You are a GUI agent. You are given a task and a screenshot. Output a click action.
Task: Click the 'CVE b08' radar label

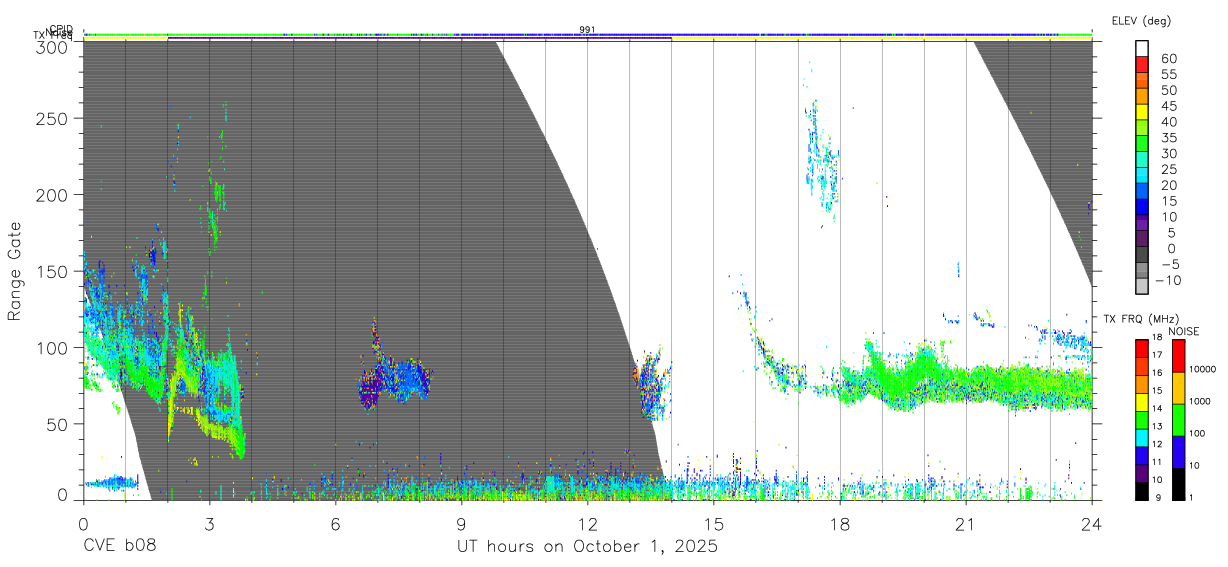(x=119, y=547)
